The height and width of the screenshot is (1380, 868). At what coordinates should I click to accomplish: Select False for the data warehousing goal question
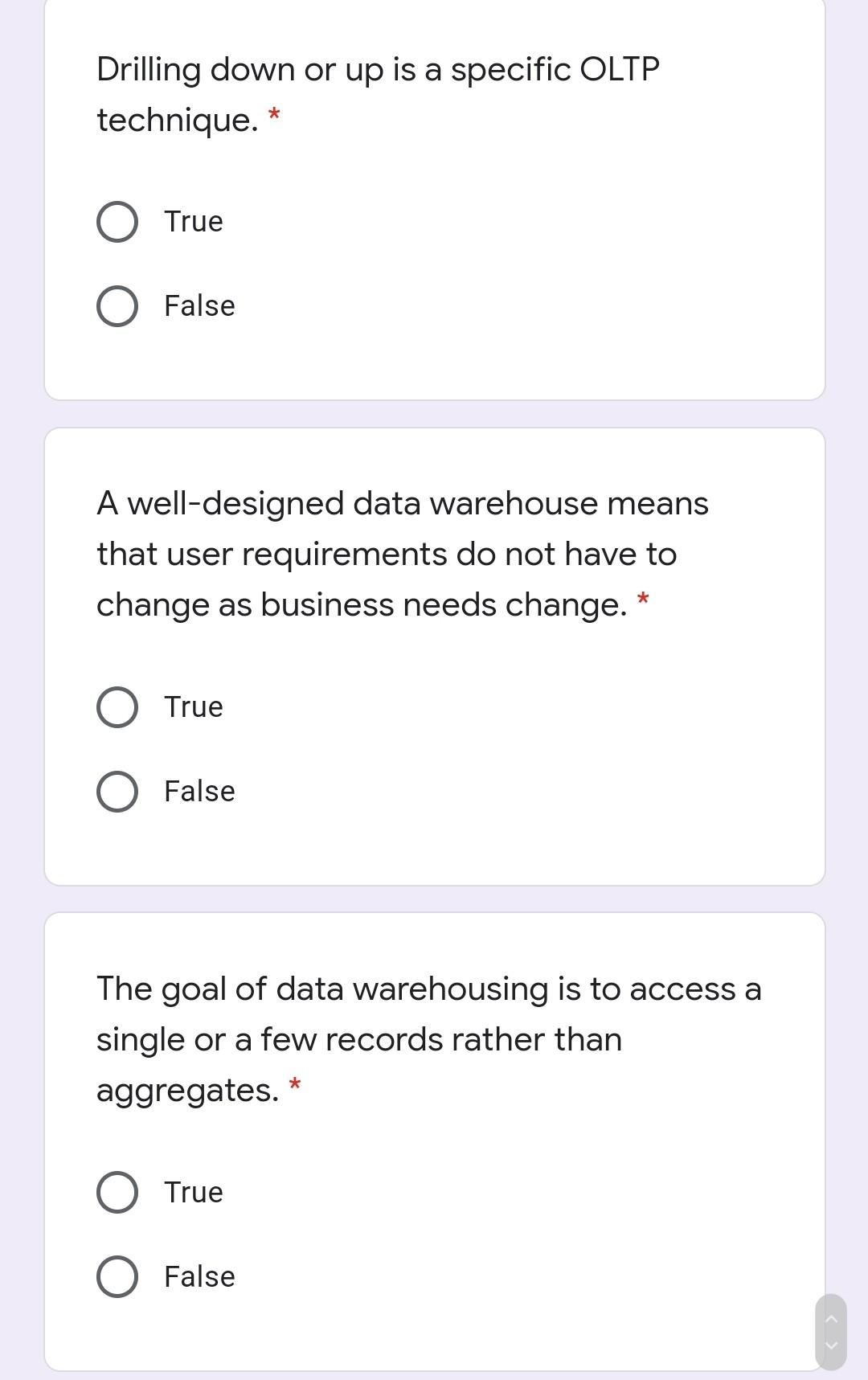pos(117,1276)
